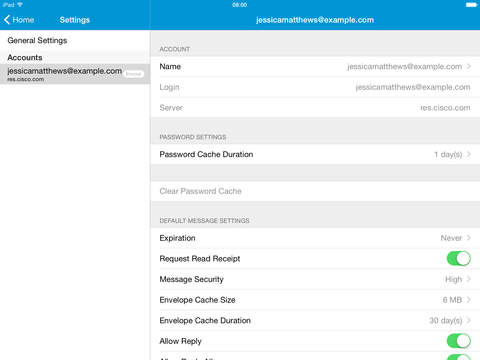Click the Settings title in the header
Viewport: 480px width, 360px height.
75,20
